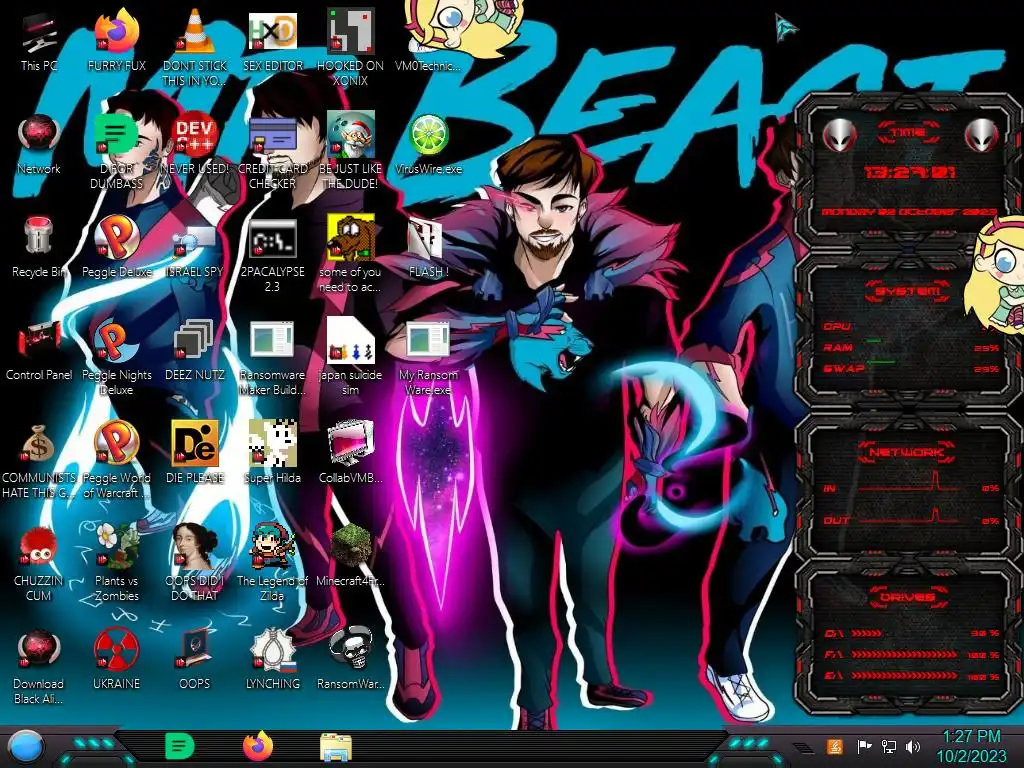
Task: Click the E:\ drive usage bar
Action: (x=911, y=676)
